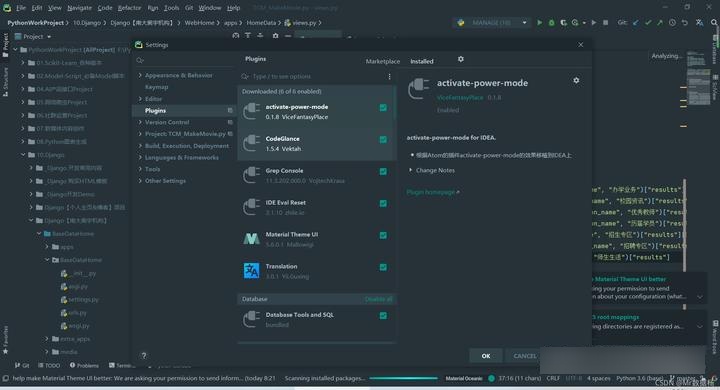Click the Project panel settings gear icon
This screenshot has height=390, width=720.
point(275,36)
